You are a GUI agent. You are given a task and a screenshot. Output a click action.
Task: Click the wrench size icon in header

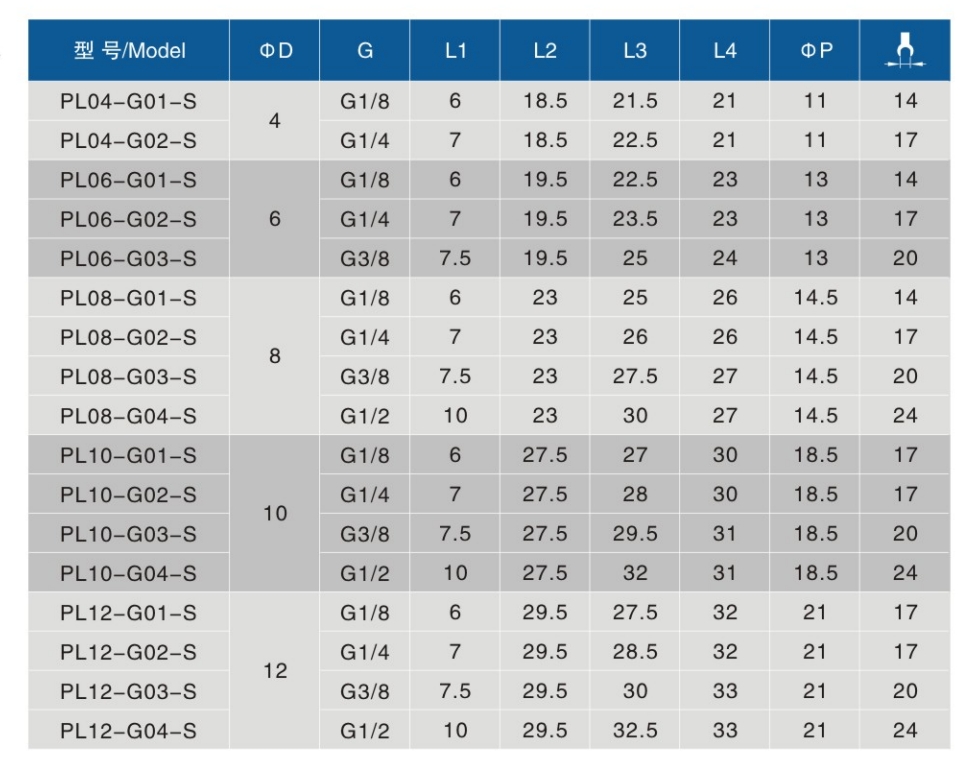coord(905,51)
